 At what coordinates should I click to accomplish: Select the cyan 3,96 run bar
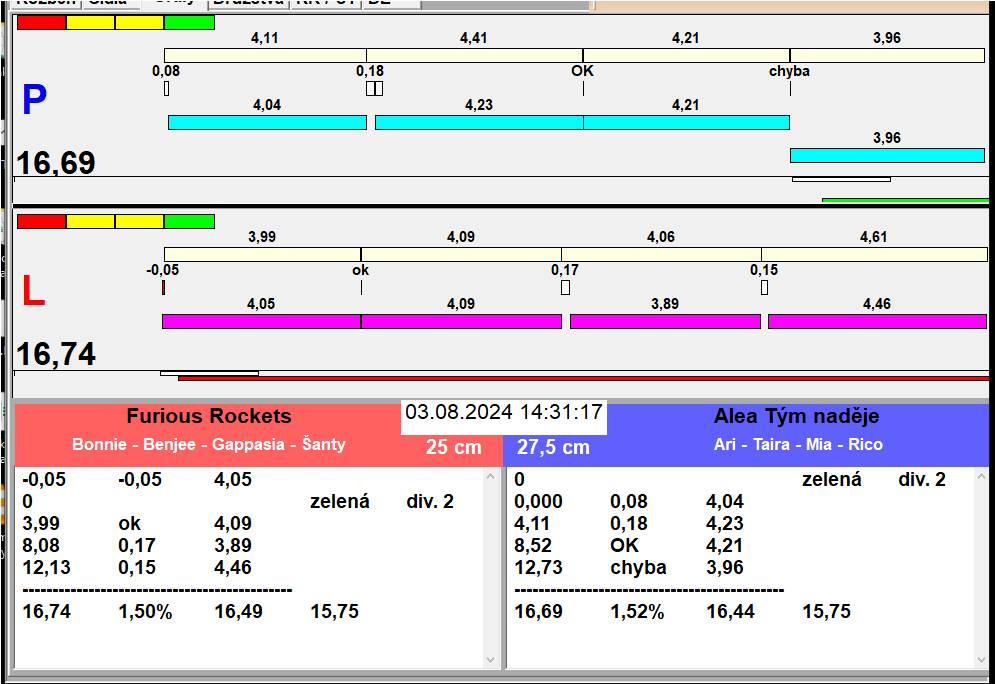click(x=887, y=155)
